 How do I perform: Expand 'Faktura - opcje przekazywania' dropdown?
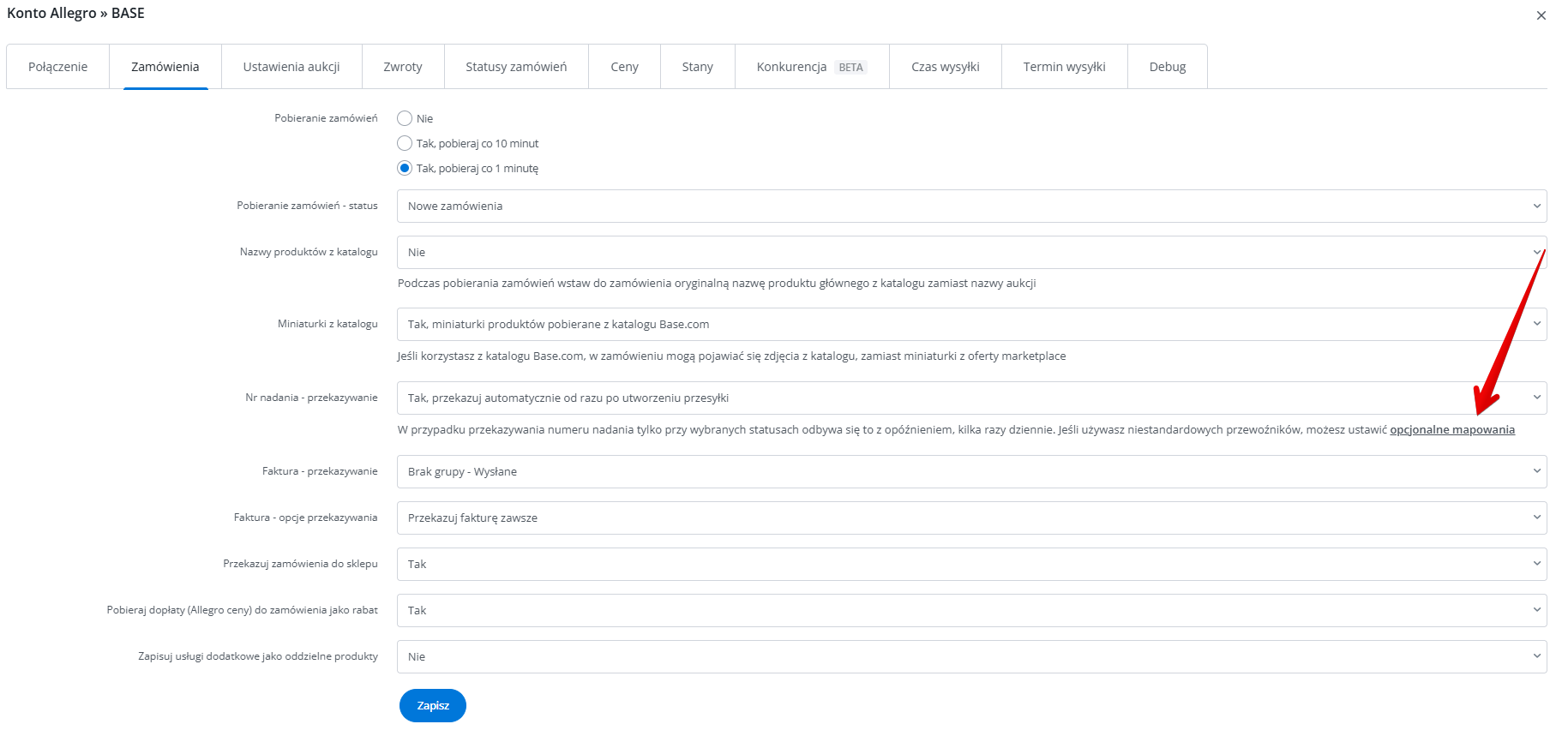tap(970, 518)
